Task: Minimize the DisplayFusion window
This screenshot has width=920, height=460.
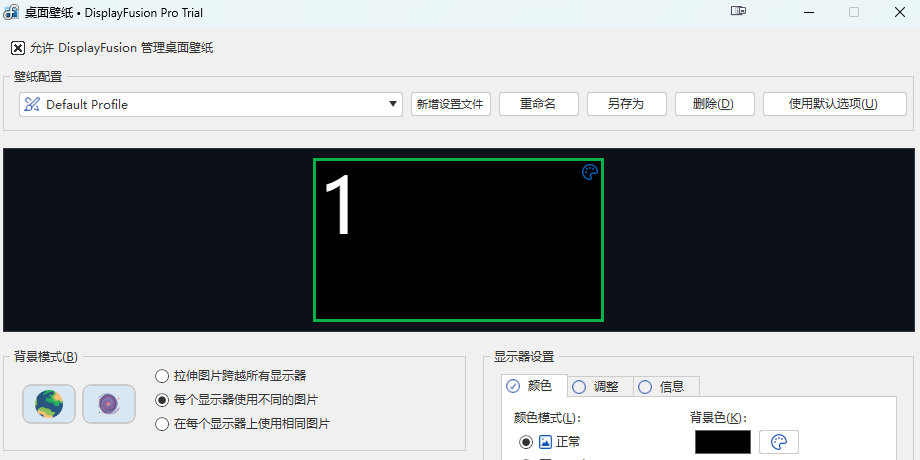Action: coord(809,12)
